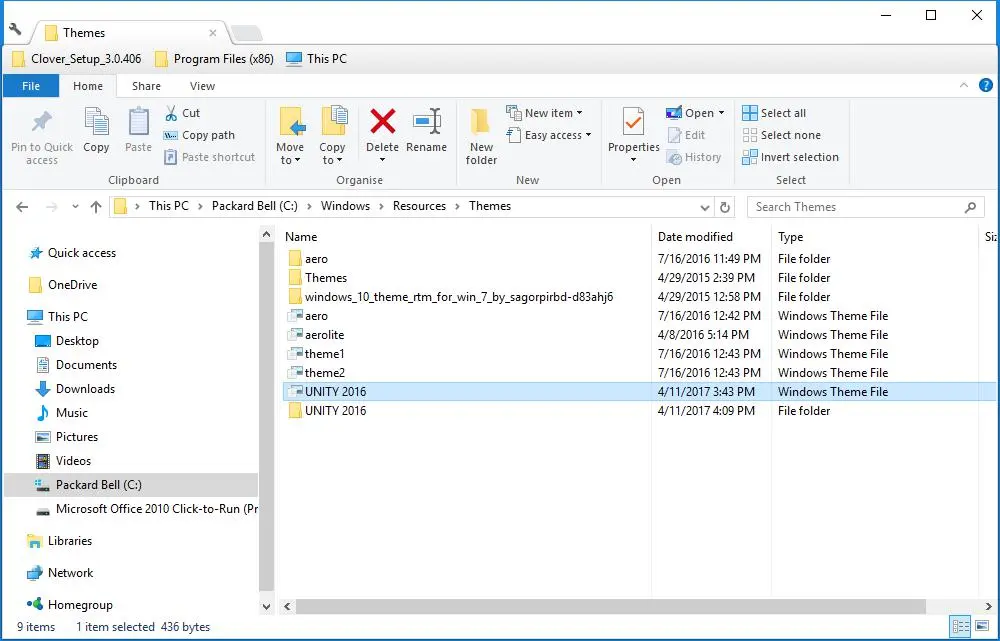Screen dimensions: 1000x641
Task: Rename the selected file
Action: click(x=427, y=130)
